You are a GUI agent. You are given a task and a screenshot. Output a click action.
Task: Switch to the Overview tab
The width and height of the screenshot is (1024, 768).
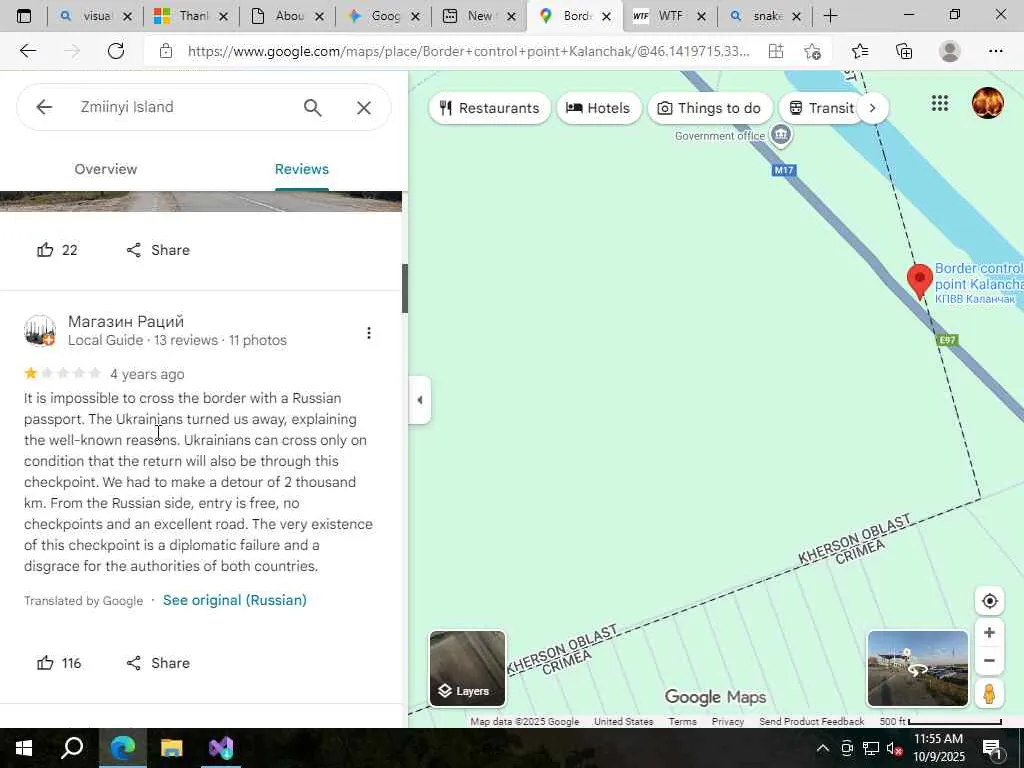(106, 169)
